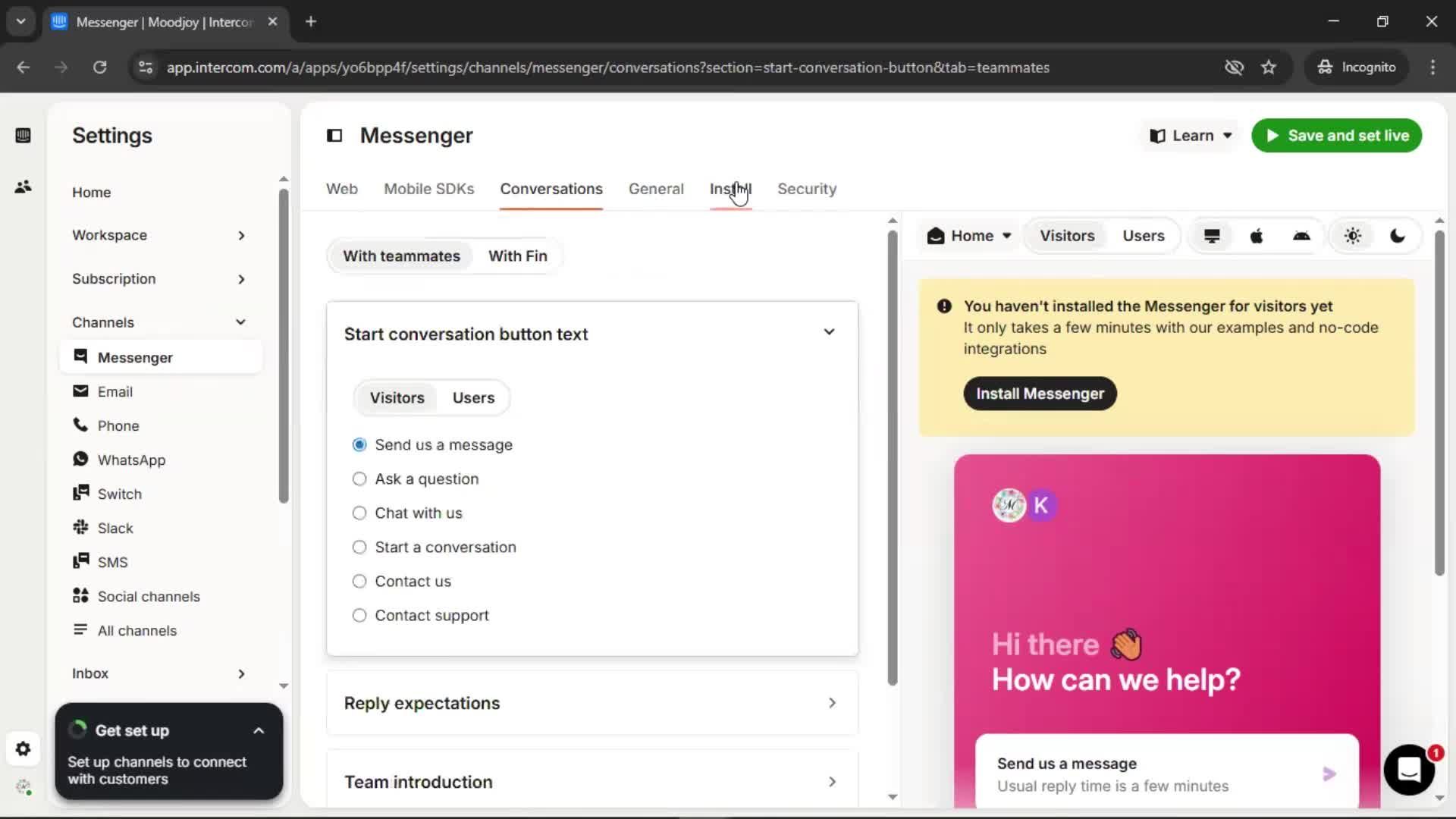The image size is (1456, 819).
Task: Open the Install tab
Action: (730, 189)
